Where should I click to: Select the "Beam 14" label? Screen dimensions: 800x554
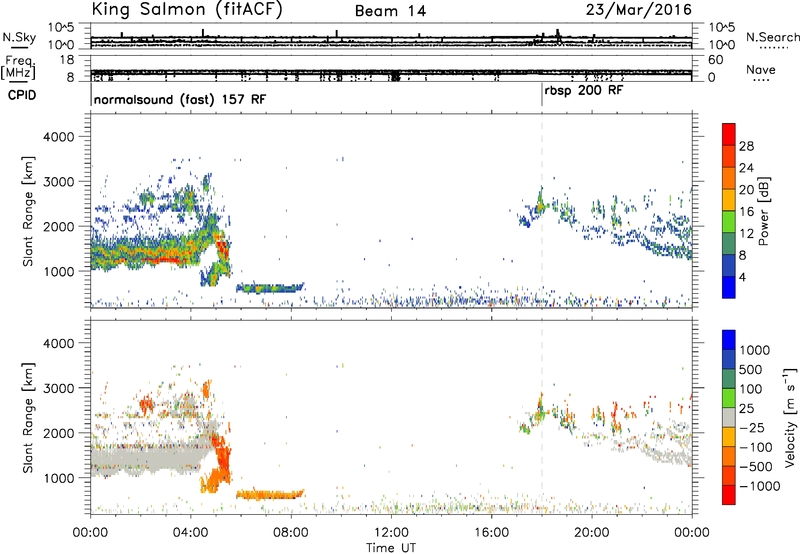click(x=390, y=11)
